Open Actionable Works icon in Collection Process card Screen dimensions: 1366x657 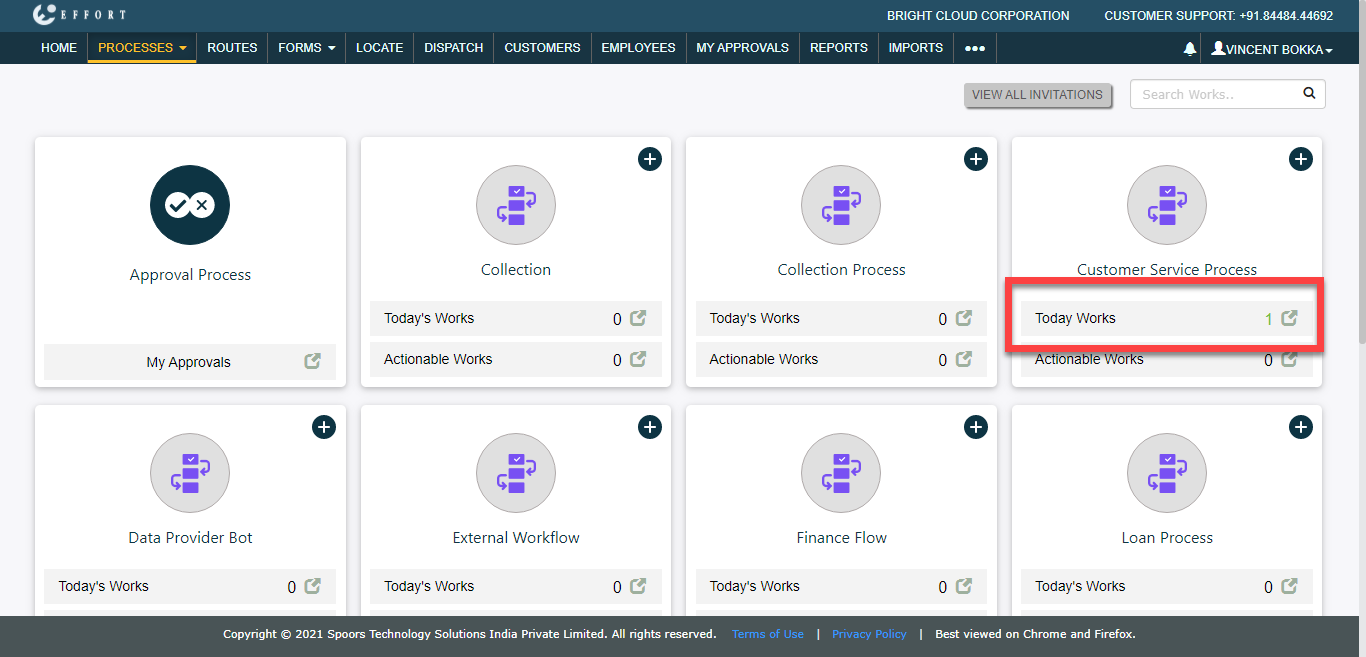pyautogui.click(x=964, y=359)
